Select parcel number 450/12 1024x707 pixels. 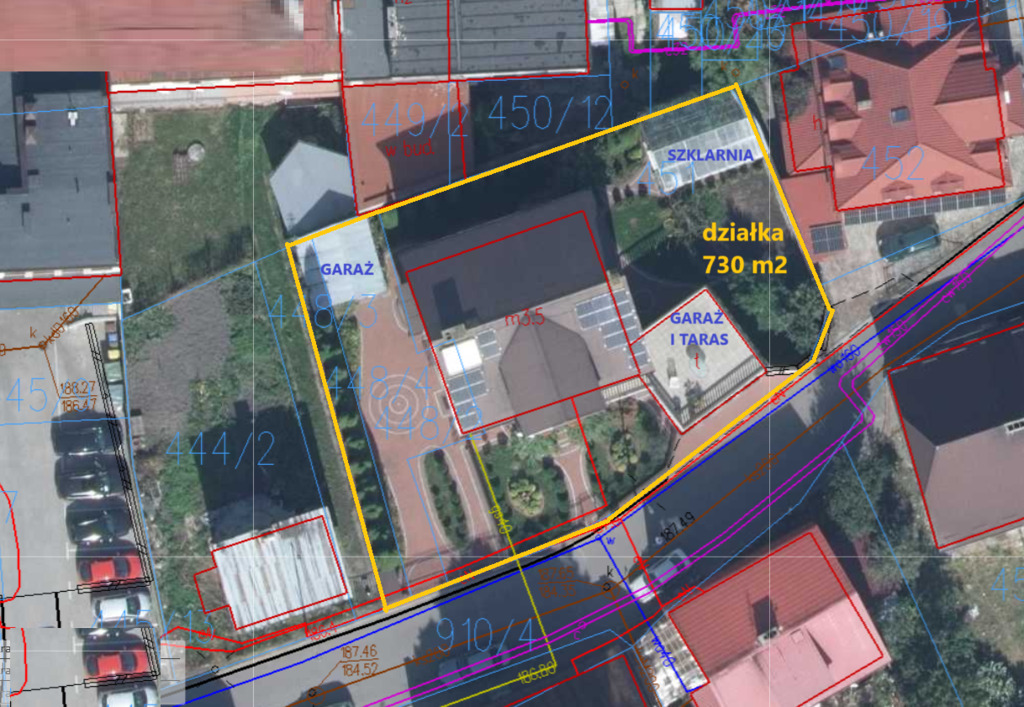click(x=549, y=114)
